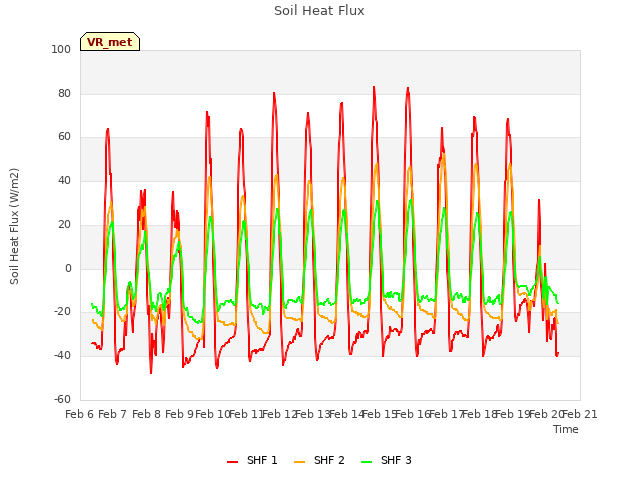
Task: Click the orange SHF 2 legend swatch
Action: (x=299, y=462)
